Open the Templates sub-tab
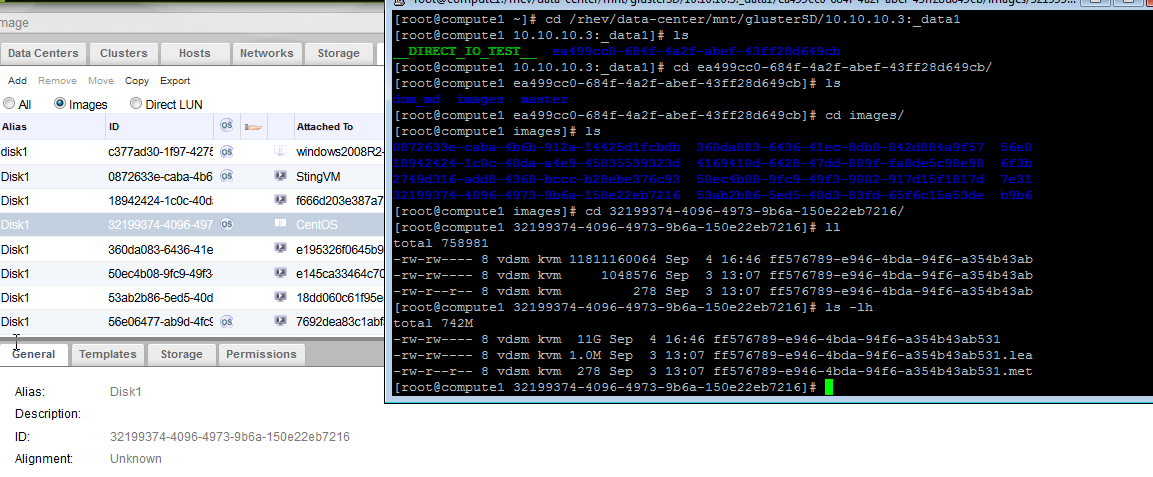 tap(108, 354)
